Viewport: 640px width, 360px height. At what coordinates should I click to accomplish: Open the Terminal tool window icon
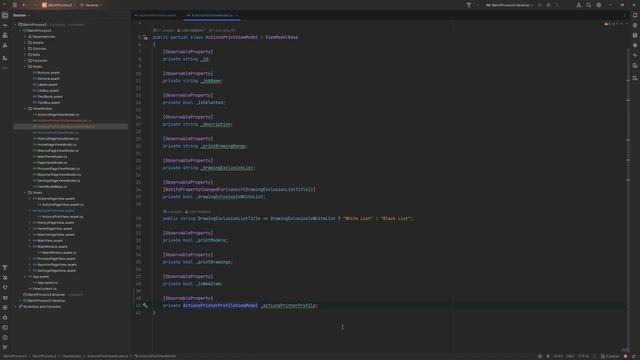coord(5,328)
